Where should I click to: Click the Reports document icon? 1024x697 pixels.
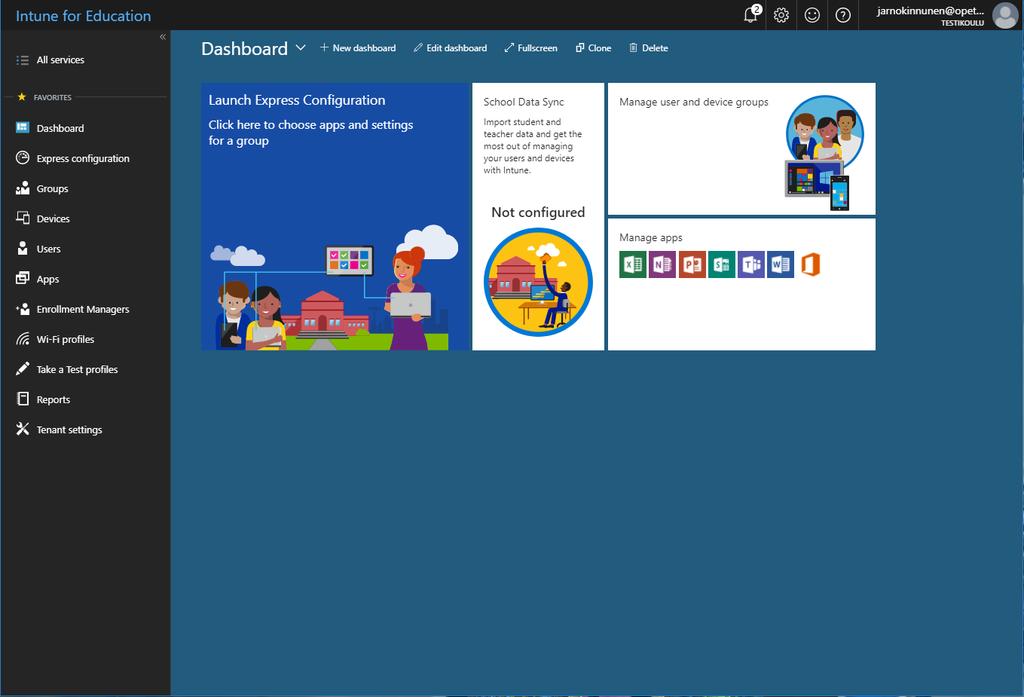(22, 398)
